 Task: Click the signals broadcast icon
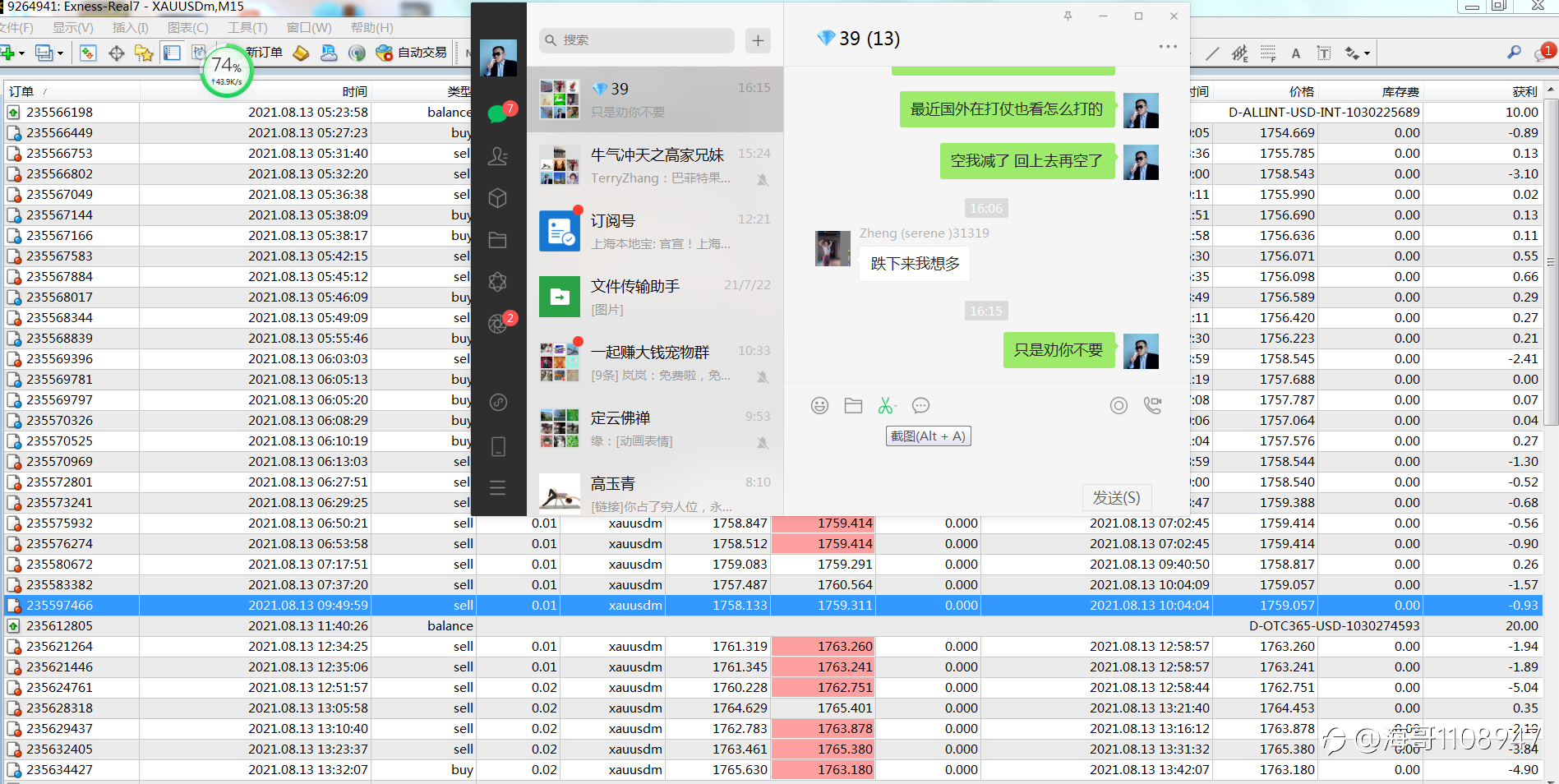click(356, 53)
